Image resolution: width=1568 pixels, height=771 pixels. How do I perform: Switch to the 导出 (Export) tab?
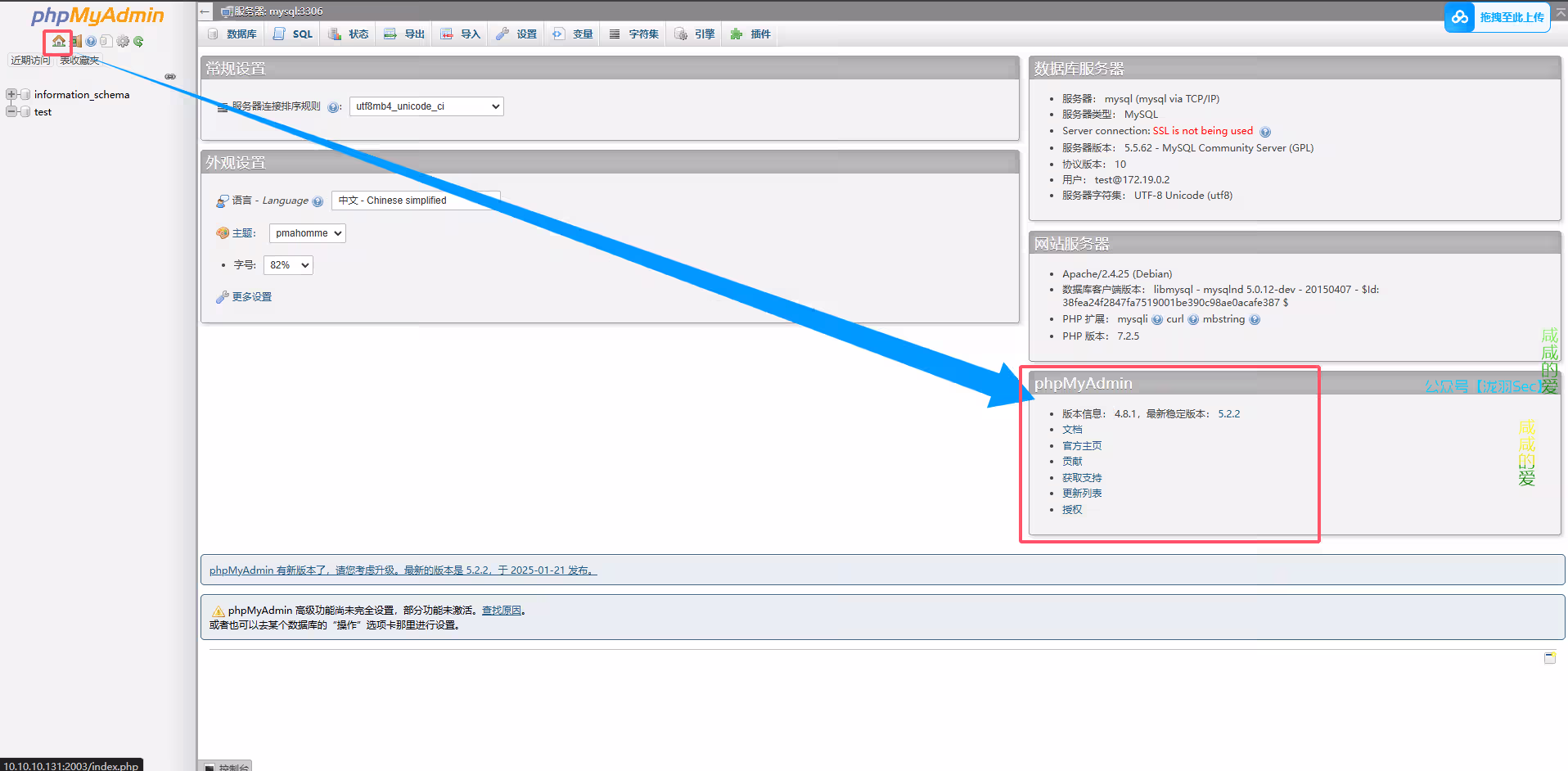coord(405,34)
